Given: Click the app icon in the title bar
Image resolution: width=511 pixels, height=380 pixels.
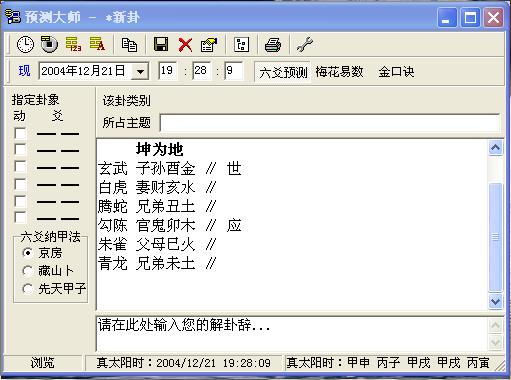Looking at the screenshot, I should (13, 17).
